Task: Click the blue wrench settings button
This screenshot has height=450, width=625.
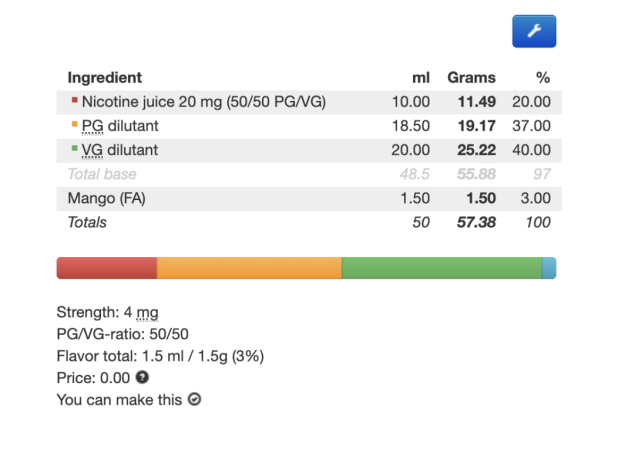Action: (534, 31)
